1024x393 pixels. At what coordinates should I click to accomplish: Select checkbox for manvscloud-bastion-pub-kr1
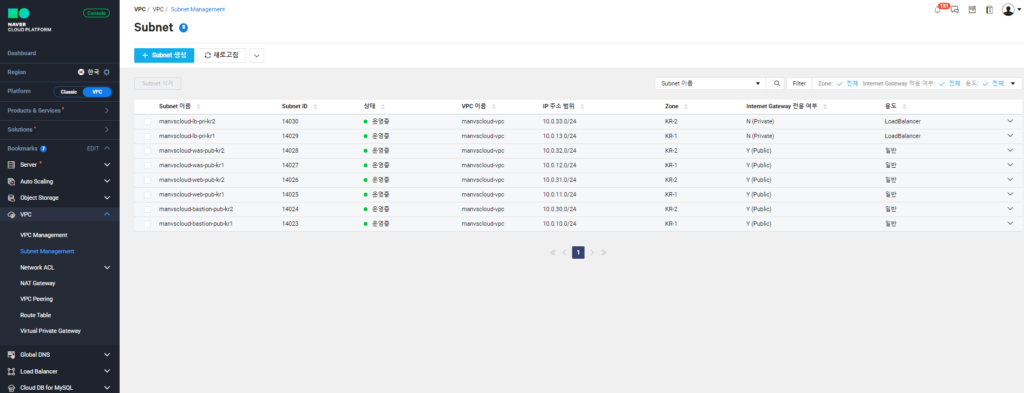coord(148,224)
